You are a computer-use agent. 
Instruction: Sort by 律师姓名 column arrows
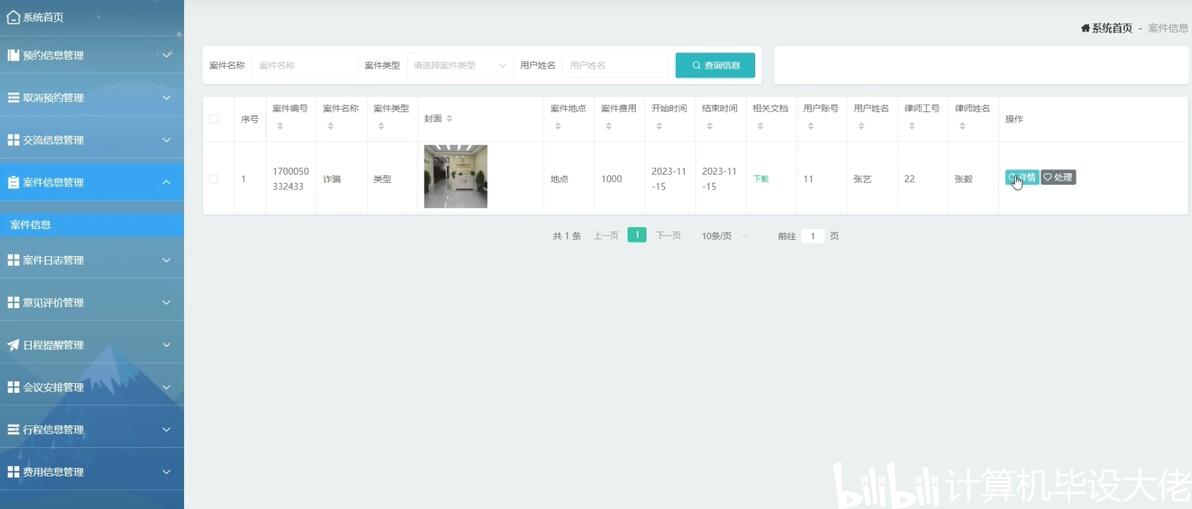click(x=962, y=126)
